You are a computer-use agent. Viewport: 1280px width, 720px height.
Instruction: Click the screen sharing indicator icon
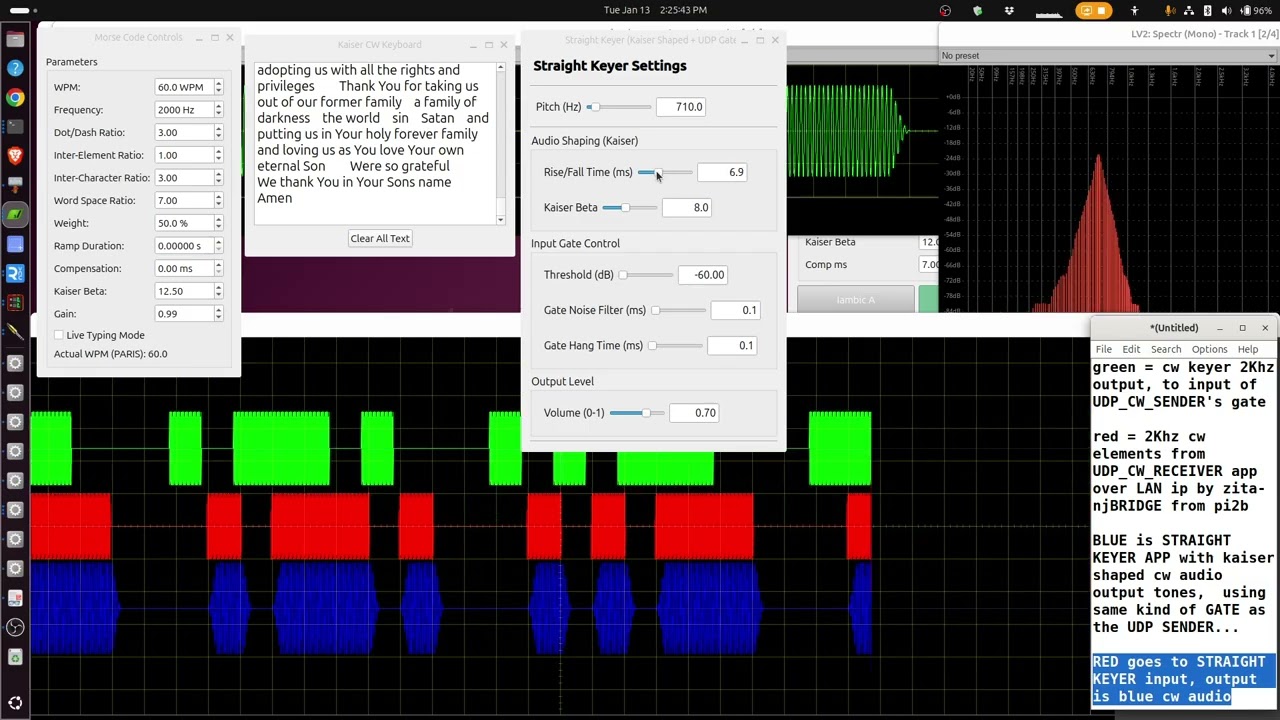point(1086,10)
